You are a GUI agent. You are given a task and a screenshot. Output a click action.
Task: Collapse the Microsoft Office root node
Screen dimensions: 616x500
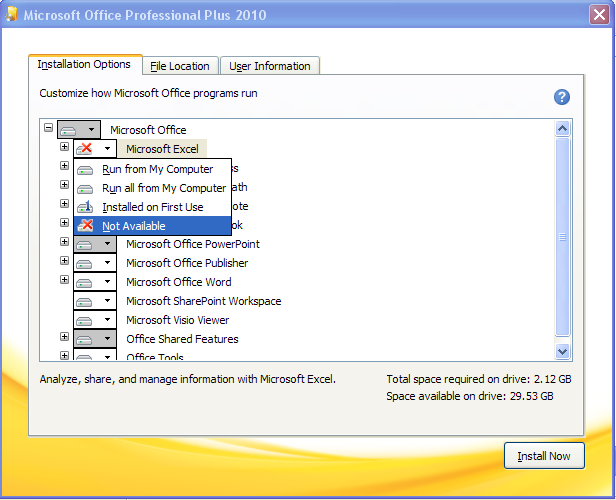pos(48,128)
